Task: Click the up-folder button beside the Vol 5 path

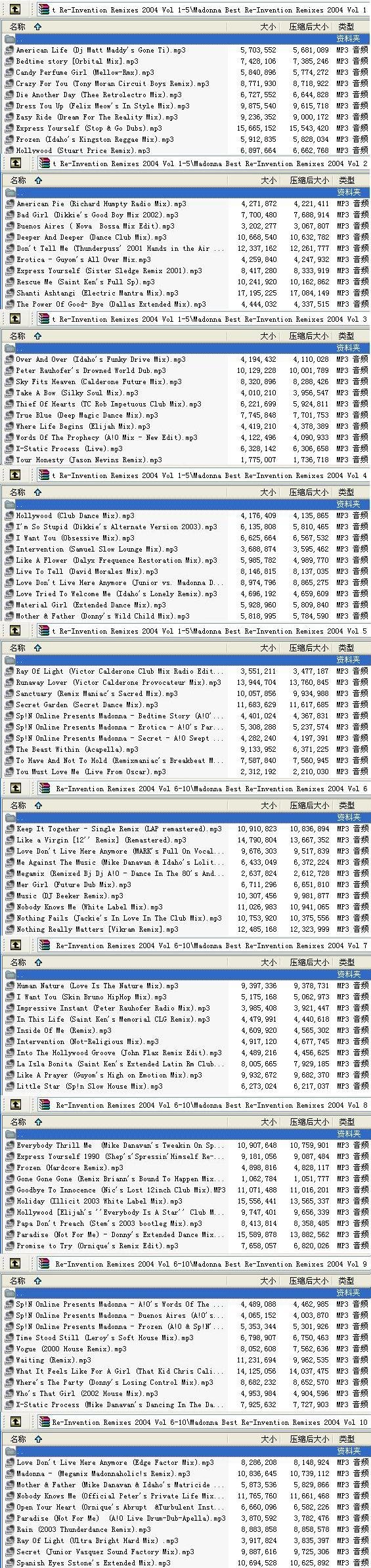Action: pos(15,630)
